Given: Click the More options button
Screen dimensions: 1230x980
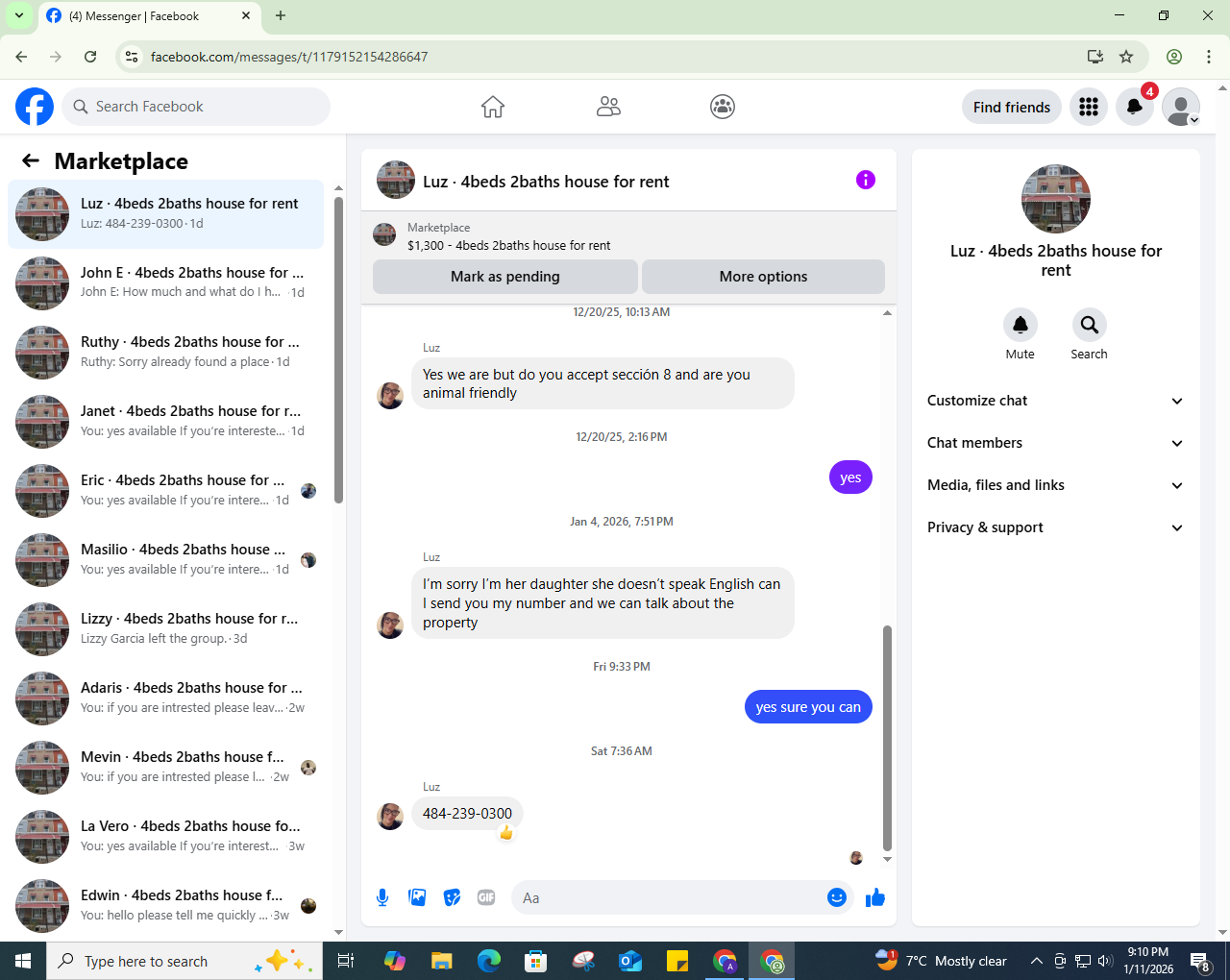Looking at the screenshot, I should pyautogui.click(x=764, y=277).
